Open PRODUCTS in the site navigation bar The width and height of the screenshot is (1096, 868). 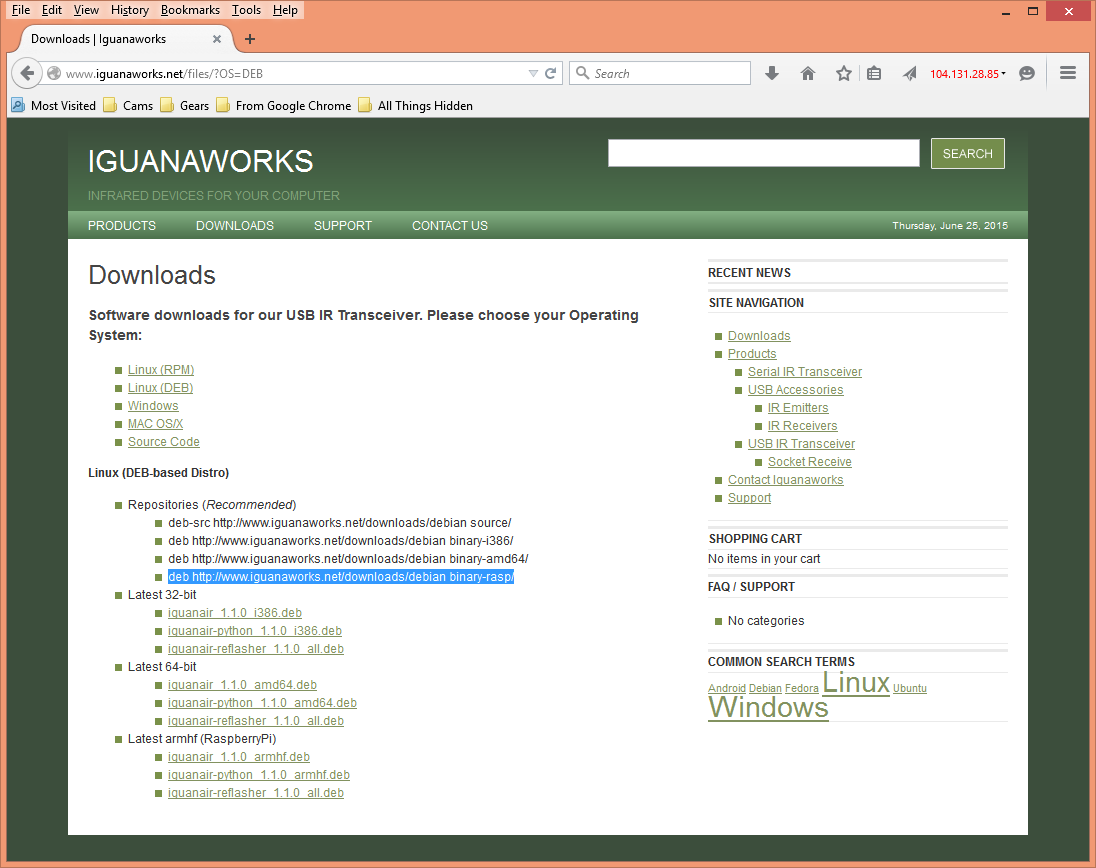click(x=122, y=226)
